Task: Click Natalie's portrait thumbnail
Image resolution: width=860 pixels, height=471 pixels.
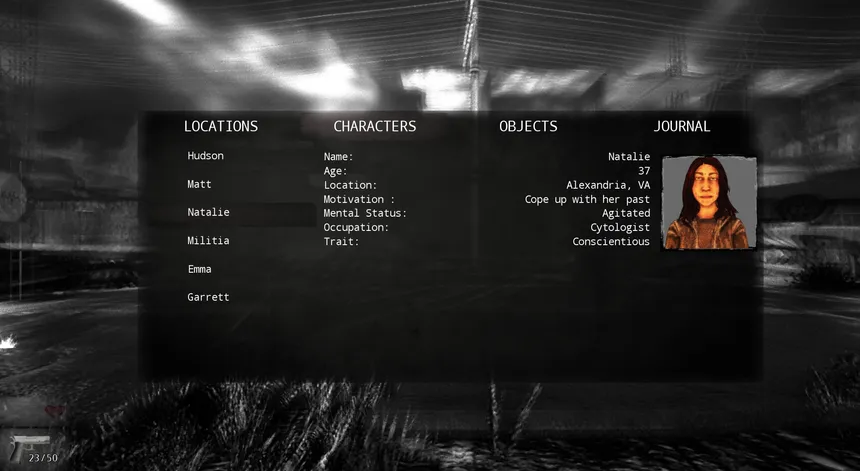Action: pos(709,203)
